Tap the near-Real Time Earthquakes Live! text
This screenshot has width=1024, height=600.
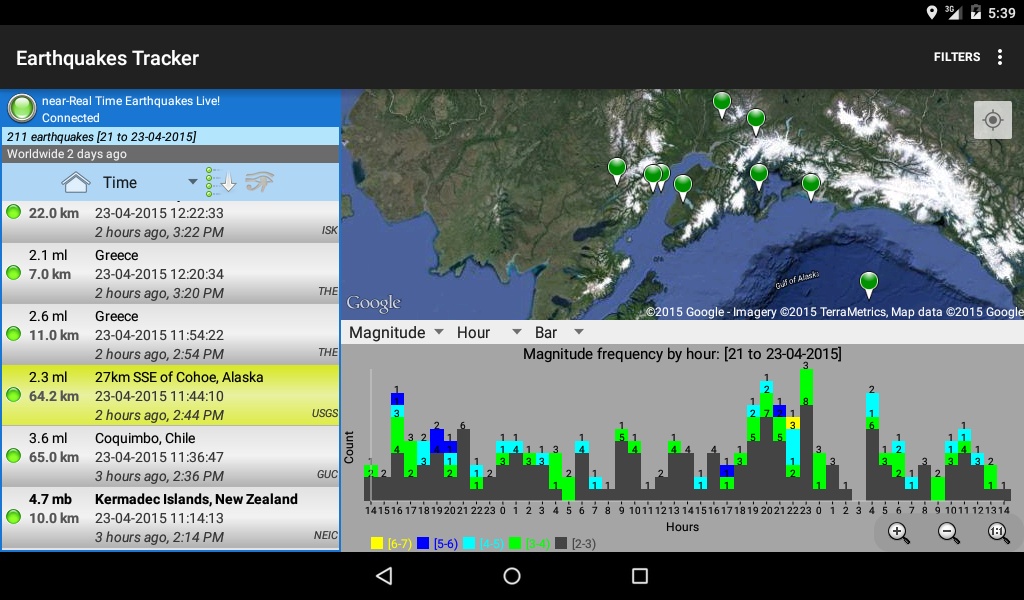click(131, 101)
